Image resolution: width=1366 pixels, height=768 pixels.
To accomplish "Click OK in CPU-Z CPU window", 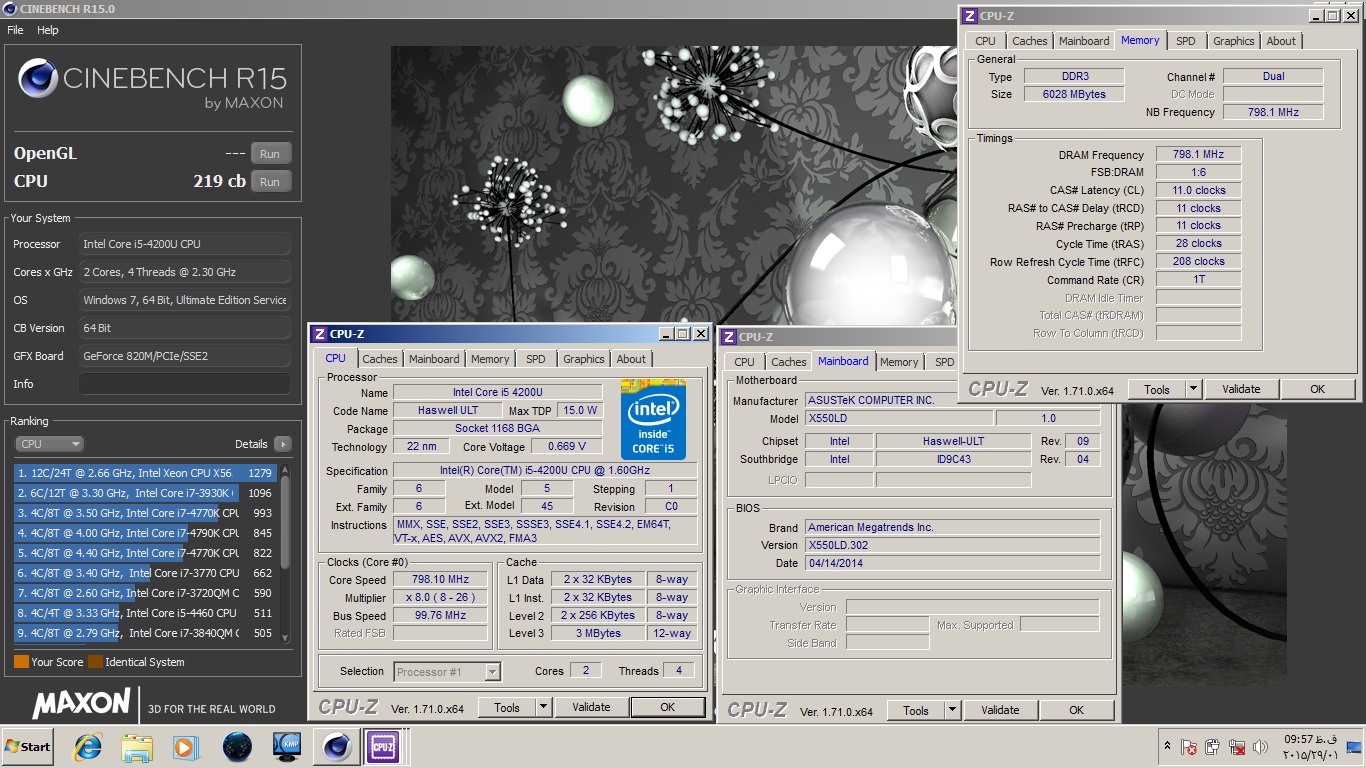I will 668,707.
